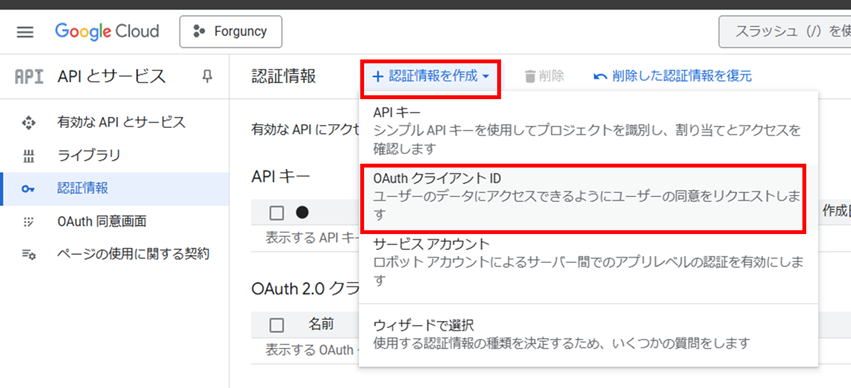Screen dimensions: 851x388
Task: Tick the OAuth 2.0 table header checkbox
Action: coord(277,325)
